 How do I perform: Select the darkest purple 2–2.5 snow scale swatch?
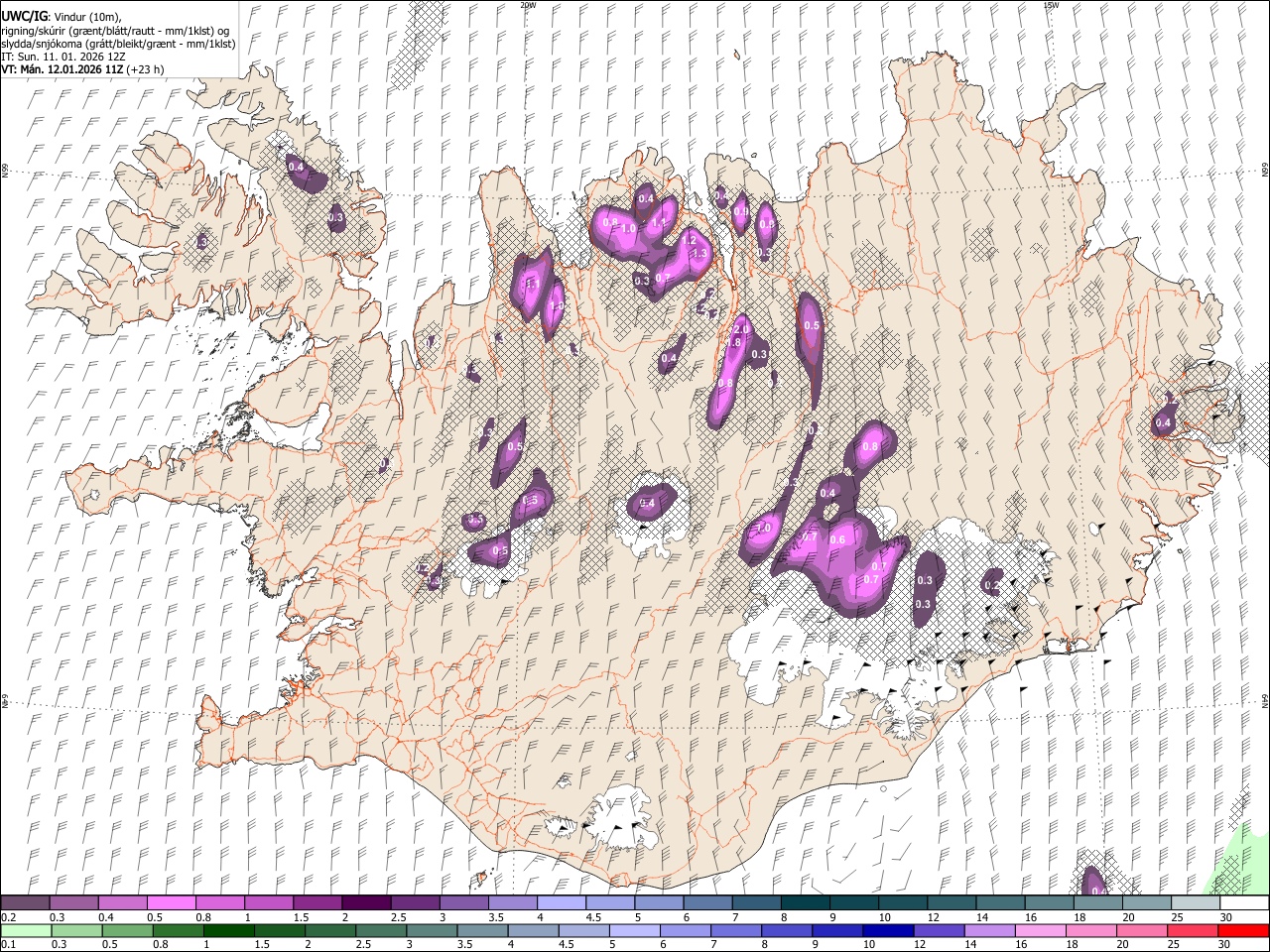click(x=366, y=902)
